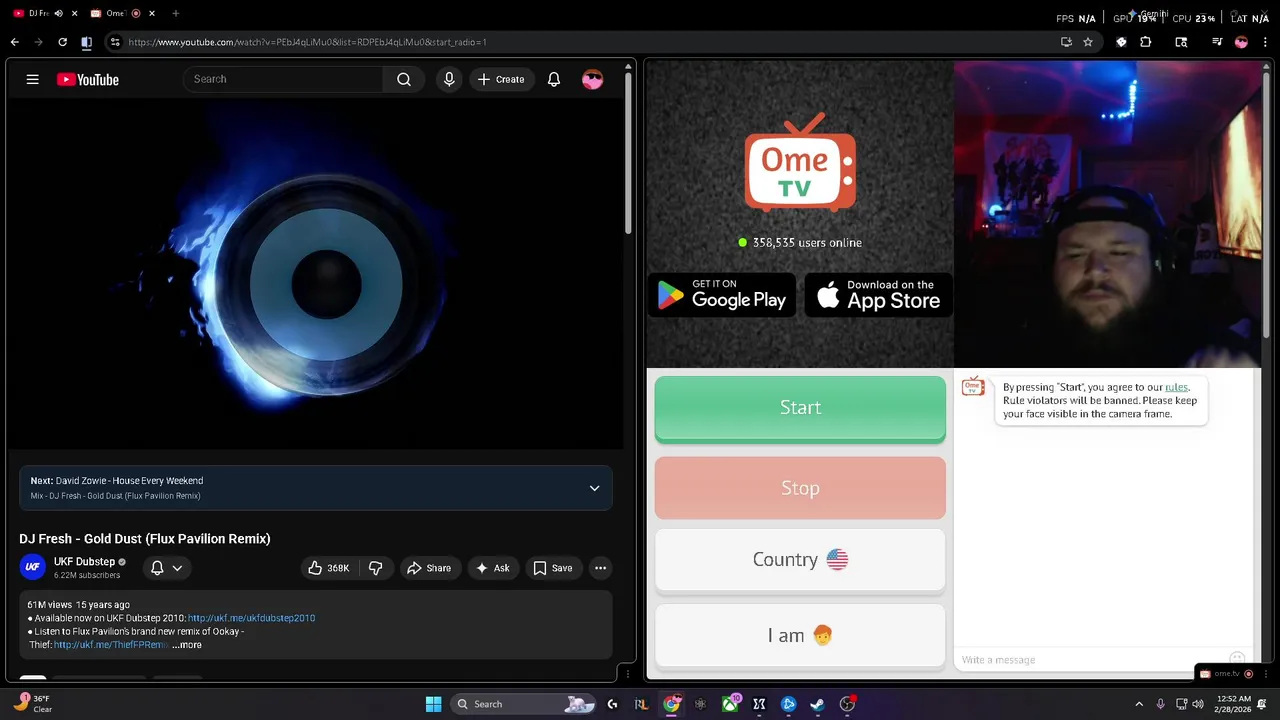Open the Logitech G Hub taskbar icon

613,704
